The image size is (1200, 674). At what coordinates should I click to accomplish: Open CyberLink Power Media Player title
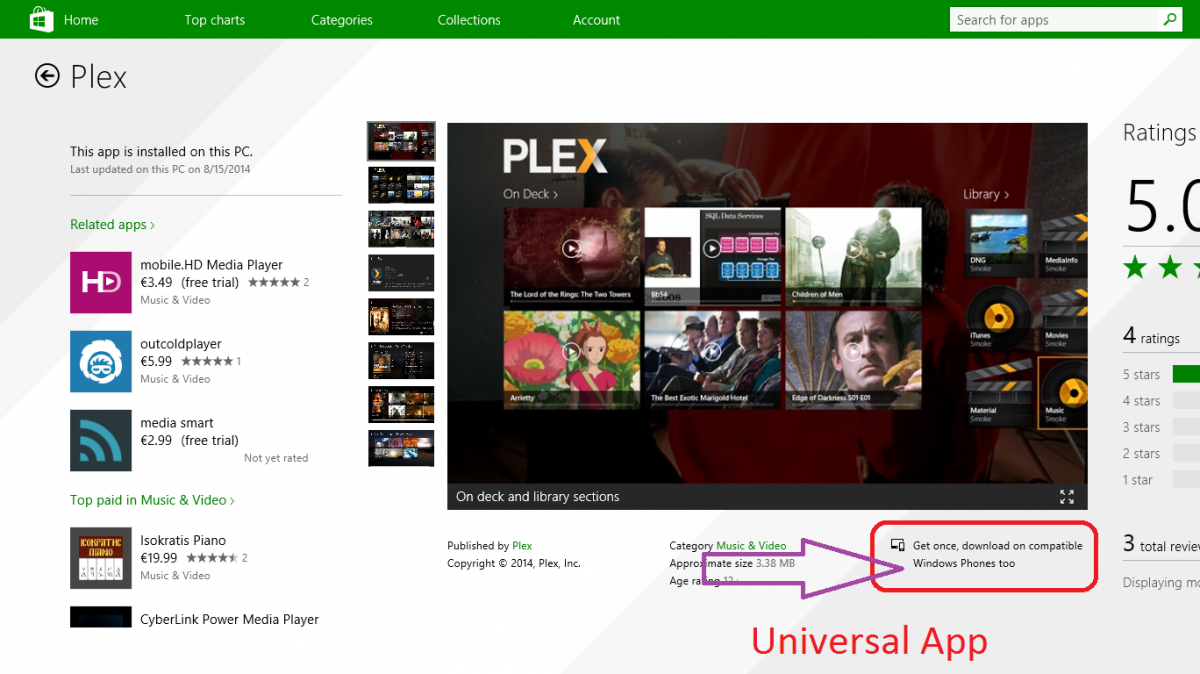[x=229, y=620]
